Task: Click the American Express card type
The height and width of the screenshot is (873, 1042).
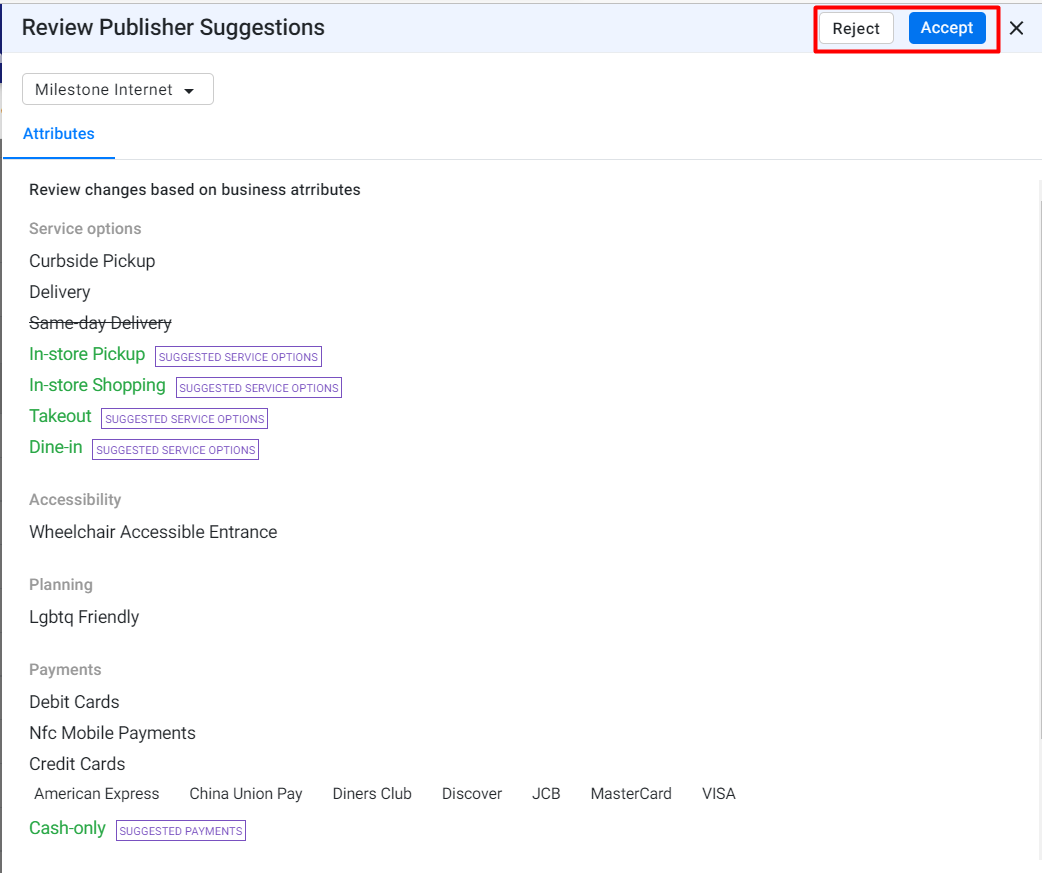Action: click(97, 793)
